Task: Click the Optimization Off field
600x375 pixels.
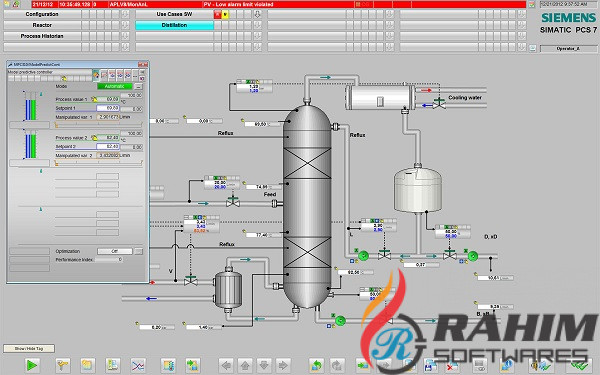Action: pyautogui.click(x=115, y=251)
